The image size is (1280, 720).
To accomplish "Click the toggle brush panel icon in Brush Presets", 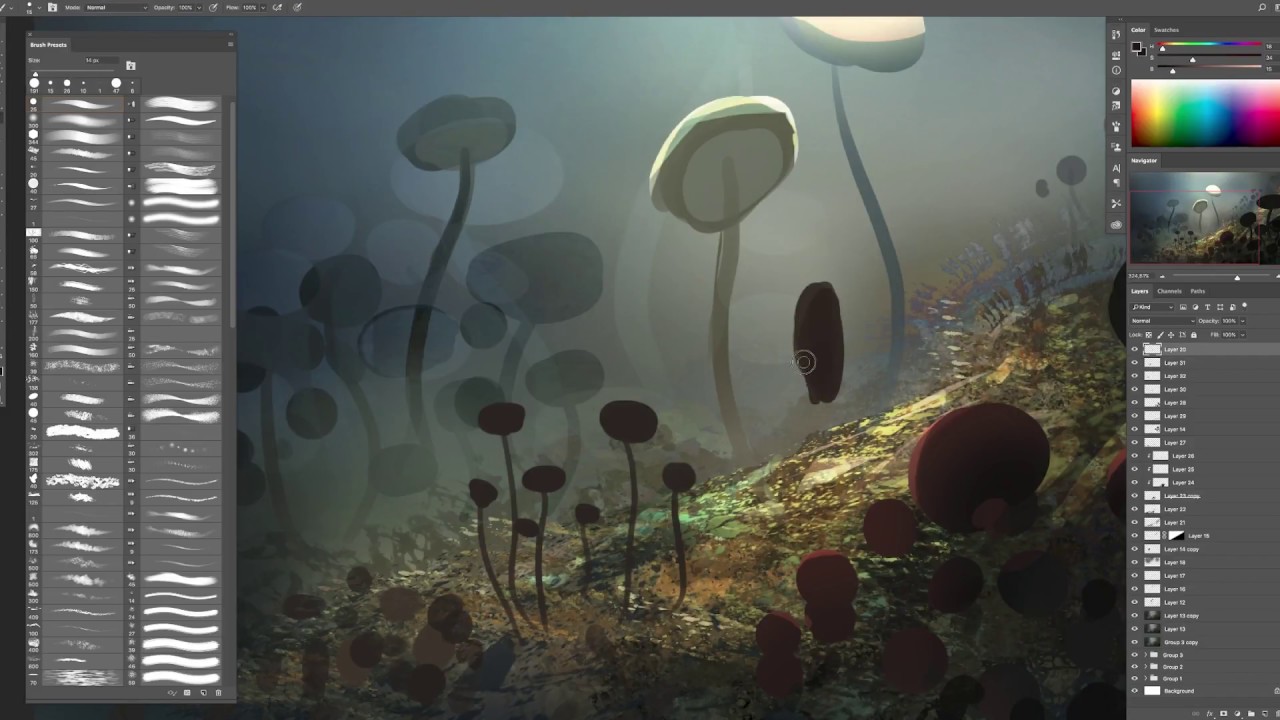I will coord(130,66).
